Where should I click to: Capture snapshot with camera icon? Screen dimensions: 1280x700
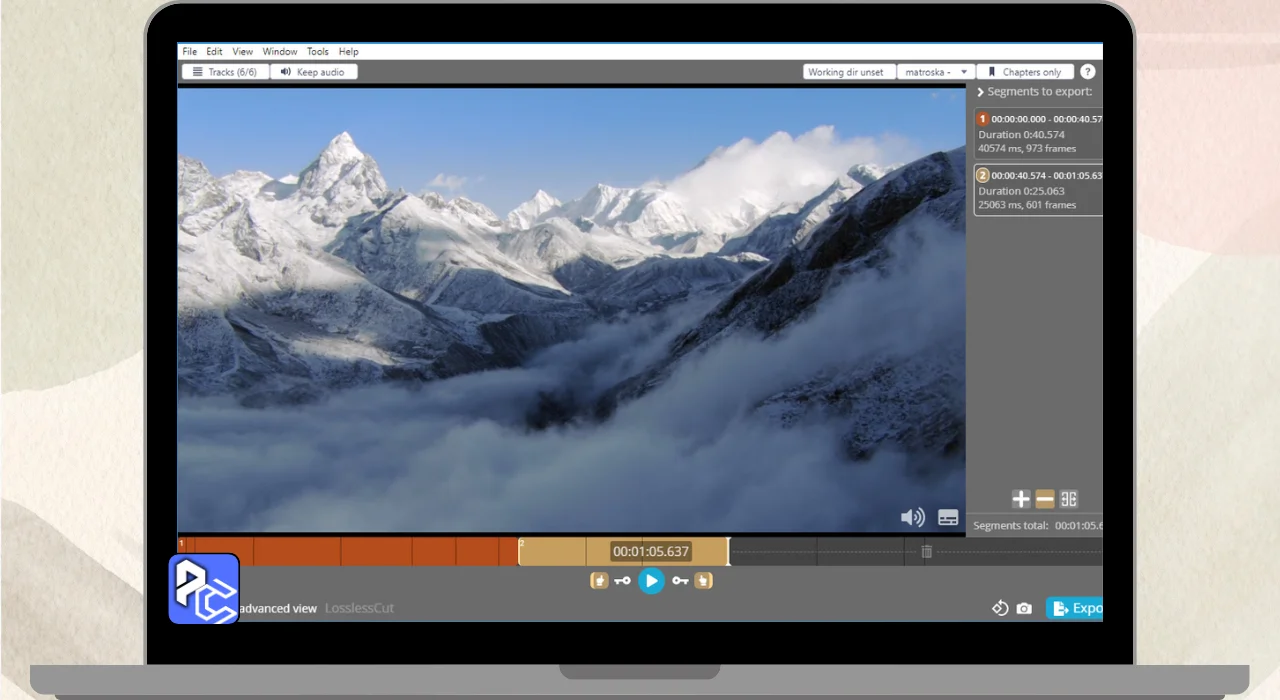(1024, 608)
